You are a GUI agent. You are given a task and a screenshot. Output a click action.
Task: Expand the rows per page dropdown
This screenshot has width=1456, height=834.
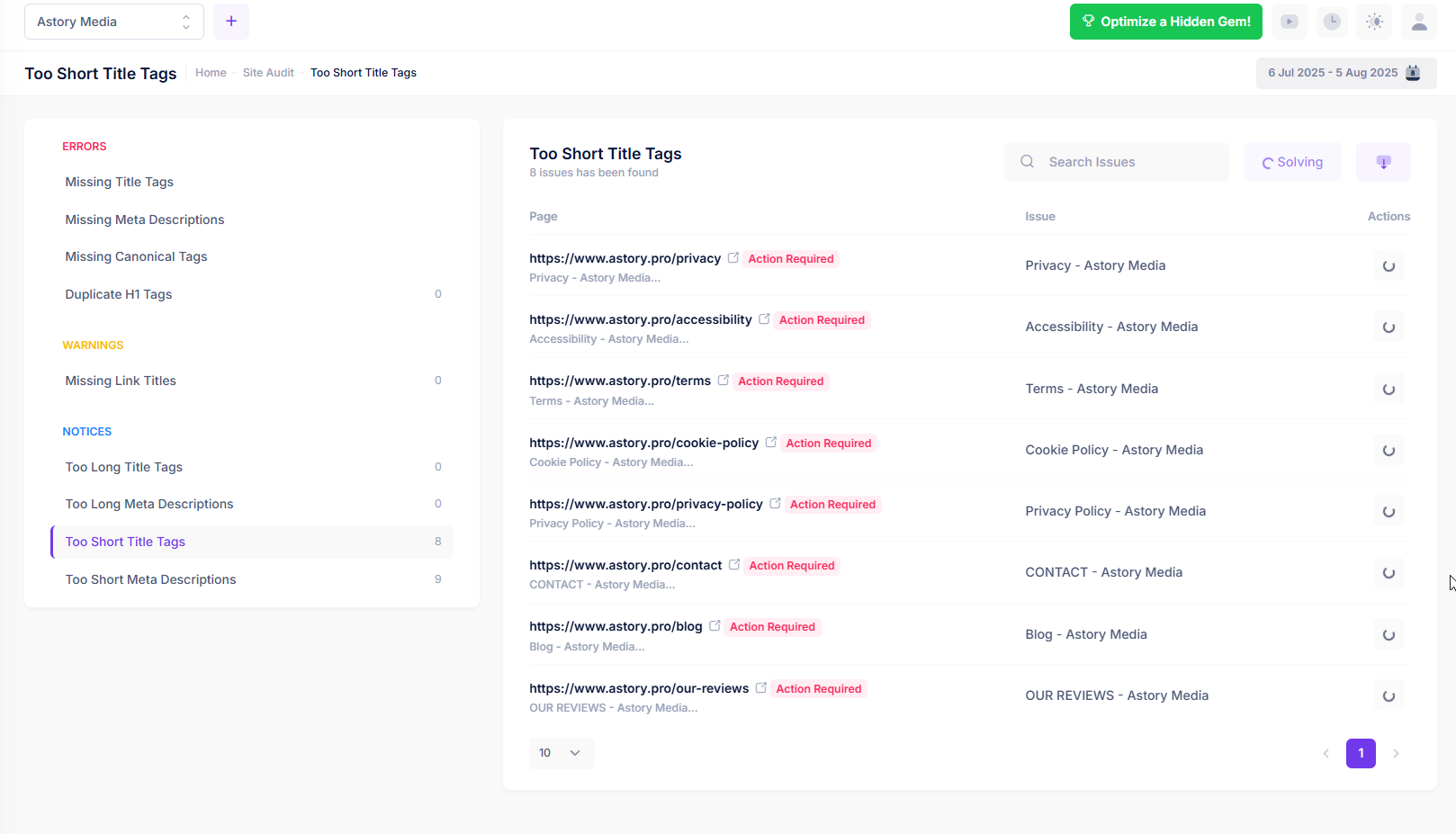pos(562,753)
